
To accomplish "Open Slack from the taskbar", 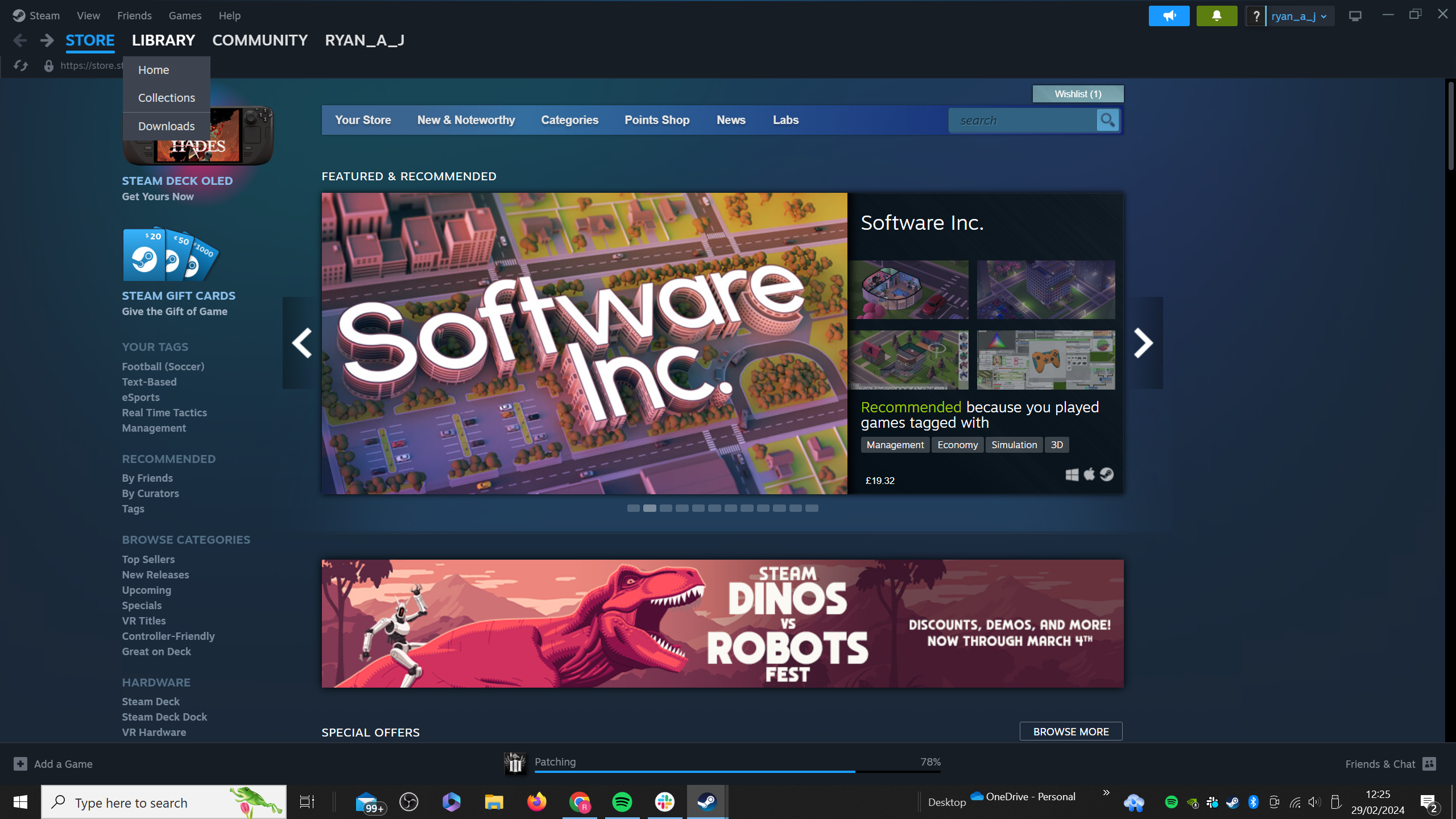I will [664, 802].
